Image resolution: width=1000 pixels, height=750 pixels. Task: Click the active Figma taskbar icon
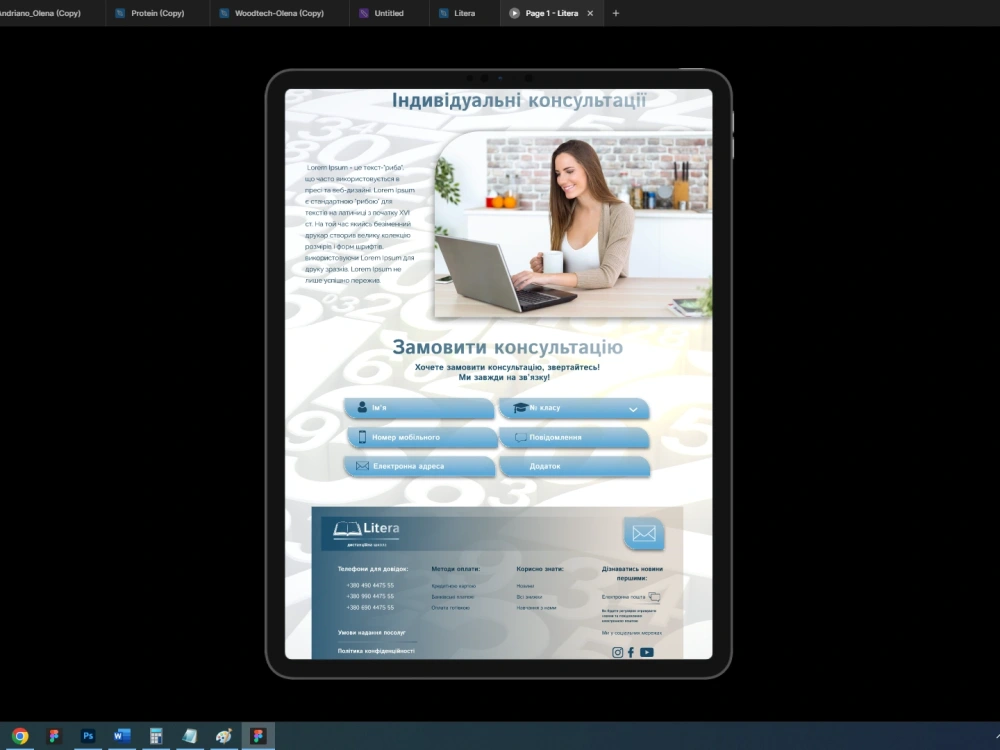tap(258, 736)
